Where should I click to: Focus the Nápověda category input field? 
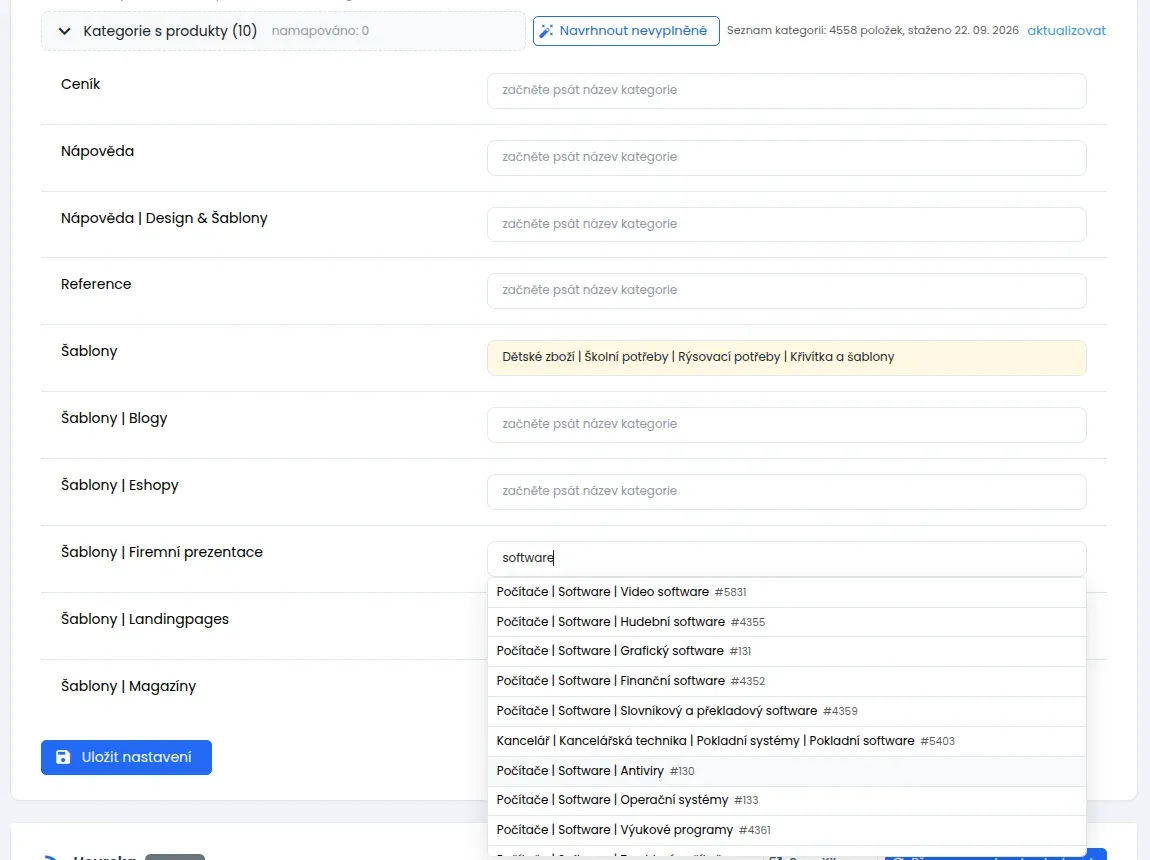click(786, 157)
